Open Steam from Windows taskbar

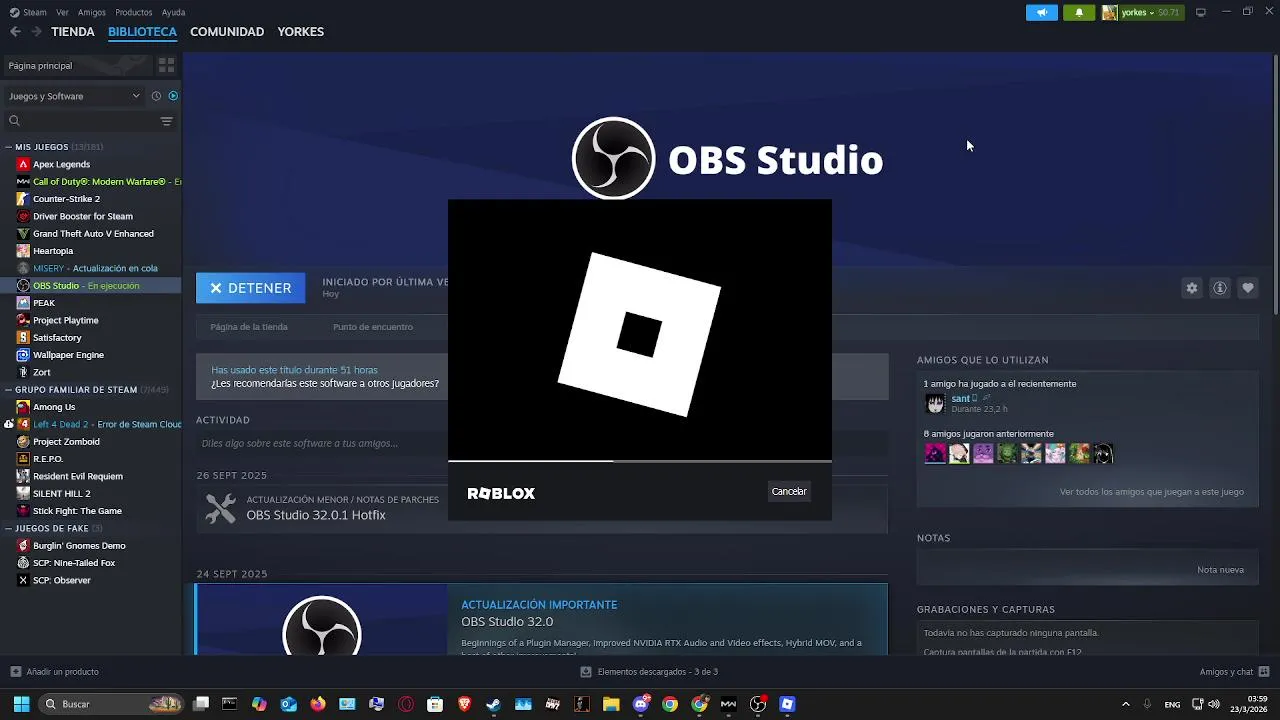(x=493, y=704)
